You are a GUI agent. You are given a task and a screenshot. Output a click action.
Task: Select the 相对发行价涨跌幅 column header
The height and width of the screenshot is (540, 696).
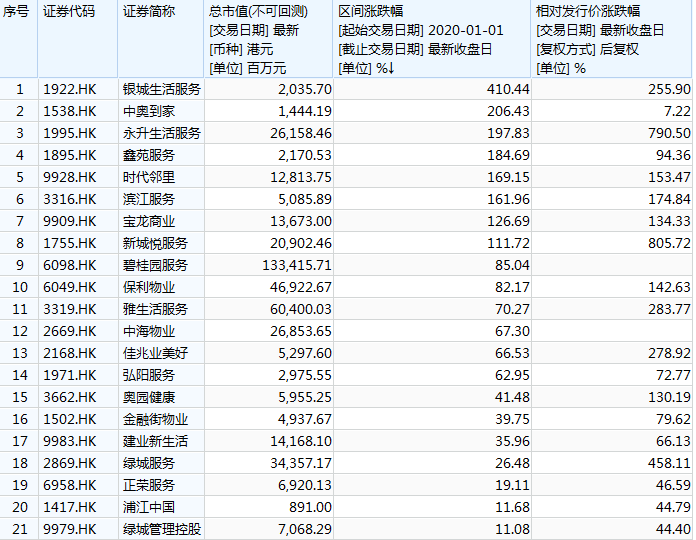(x=611, y=39)
